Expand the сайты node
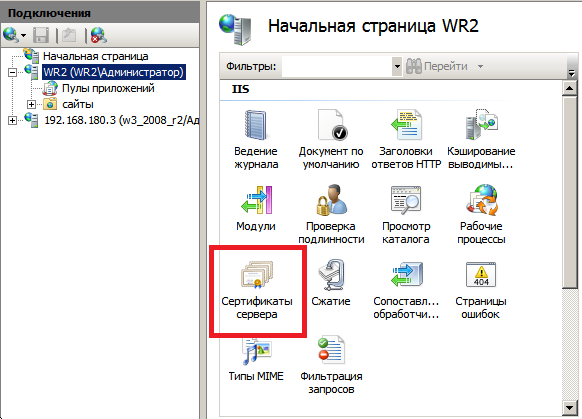582x419 pixels. [x=32, y=104]
